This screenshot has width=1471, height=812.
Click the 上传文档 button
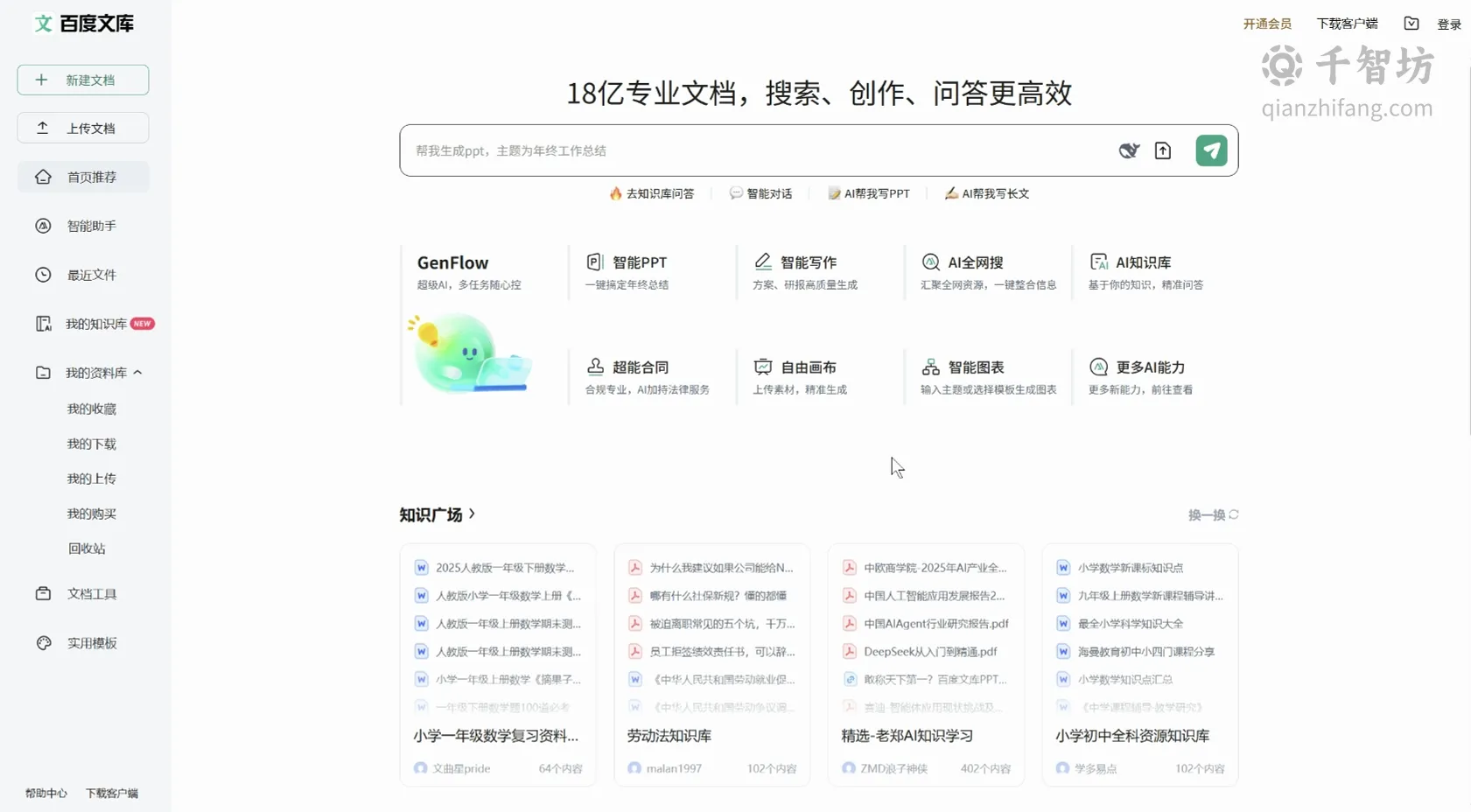point(83,128)
